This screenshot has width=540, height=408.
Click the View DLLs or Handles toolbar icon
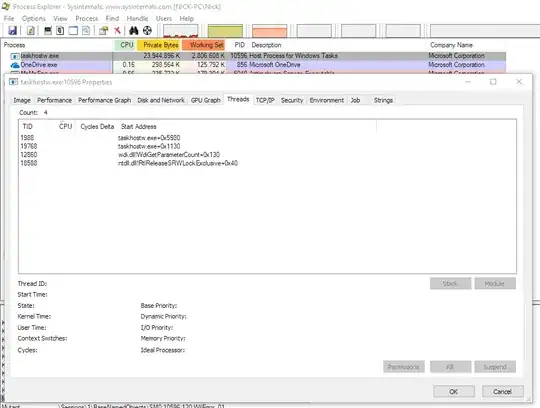tap(86, 31)
